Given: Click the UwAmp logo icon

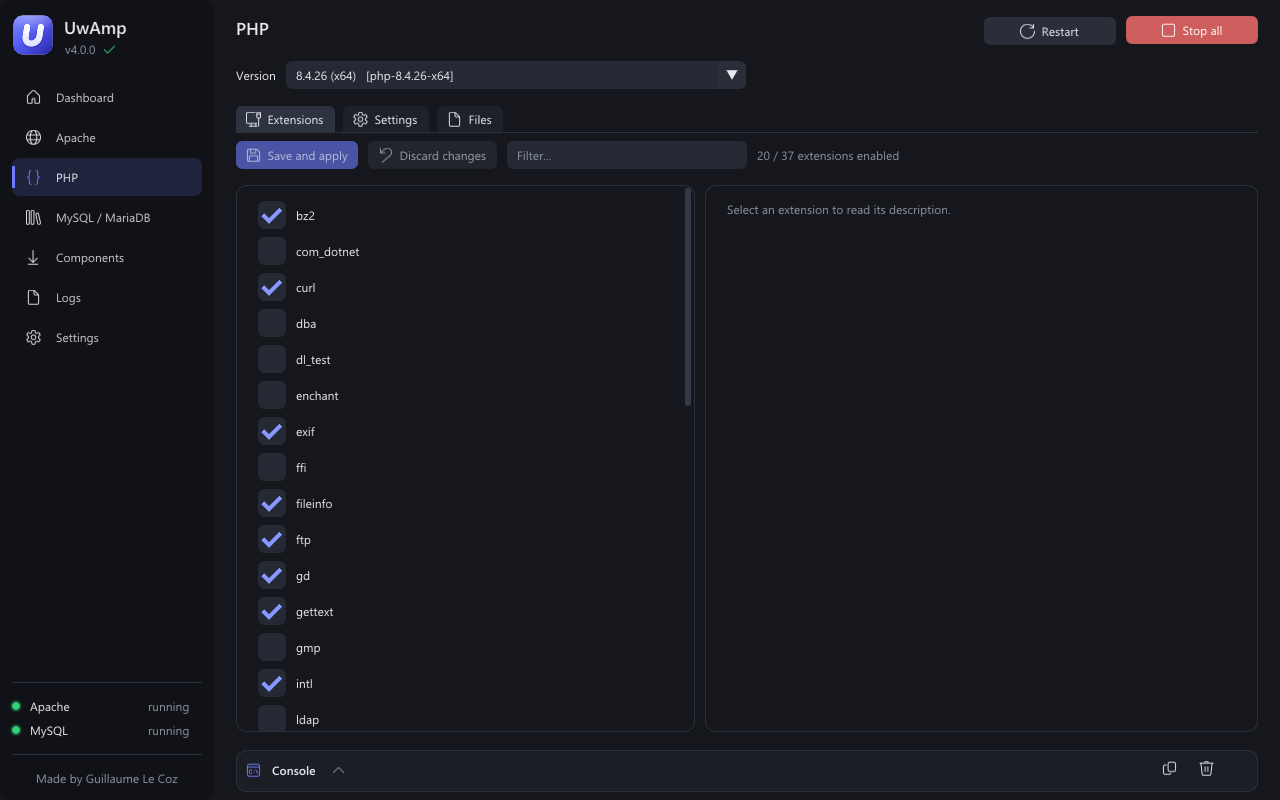Looking at the screenshot, I should tap(33, 35).
